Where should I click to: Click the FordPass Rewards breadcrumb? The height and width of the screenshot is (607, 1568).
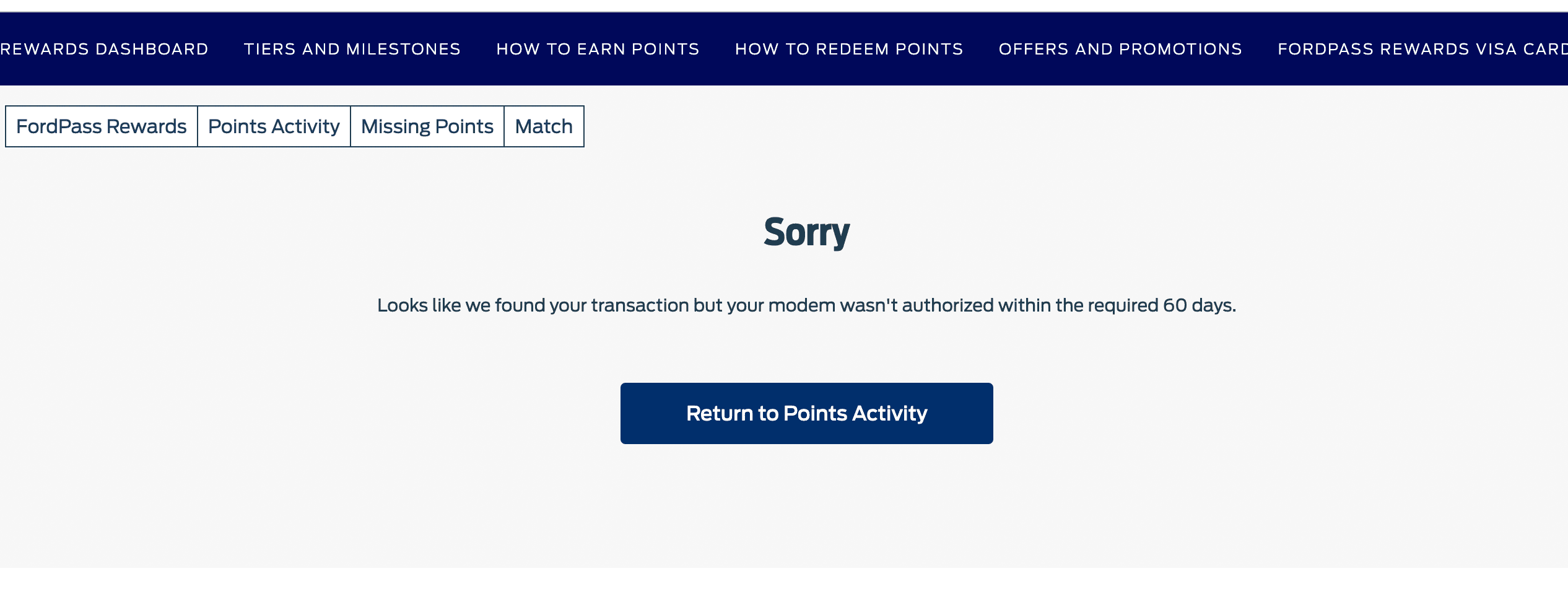point(101,126)
